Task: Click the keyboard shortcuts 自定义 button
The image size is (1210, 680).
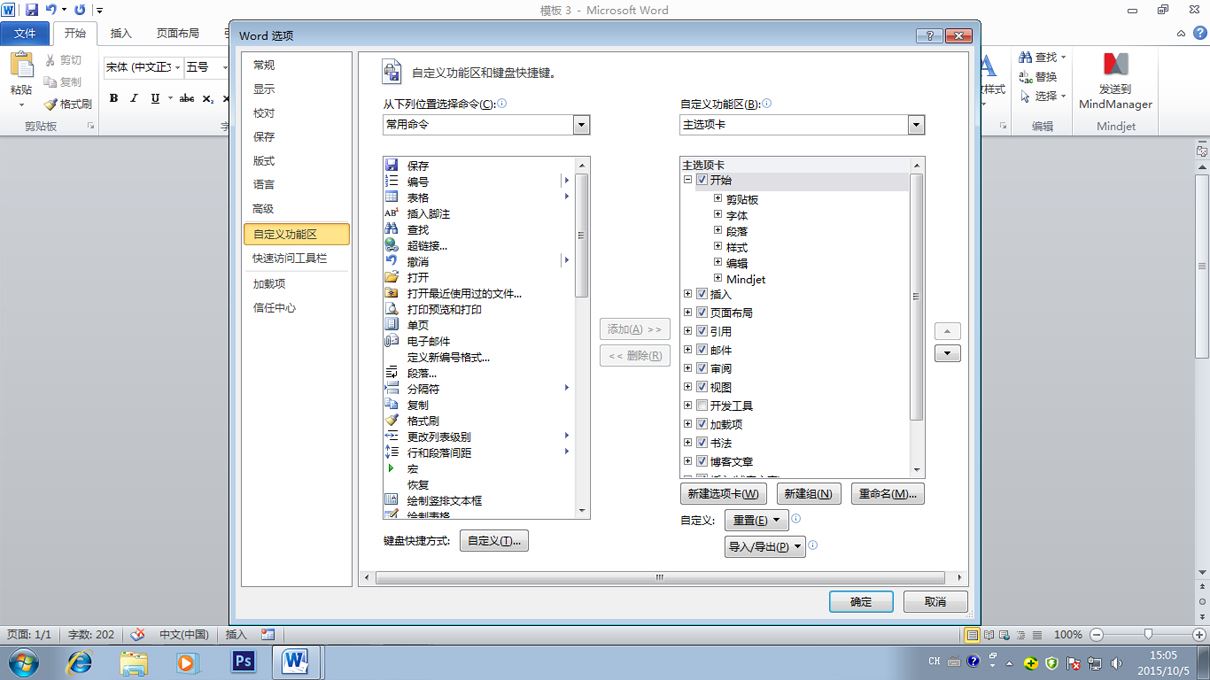Action: pyautogui.click(x=494, y=541)
